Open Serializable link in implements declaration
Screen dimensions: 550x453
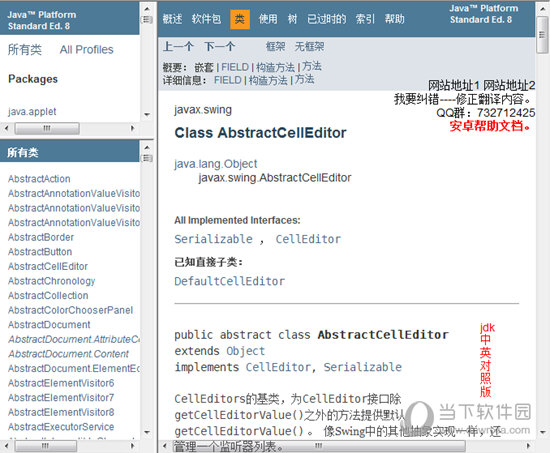point(363,367)
